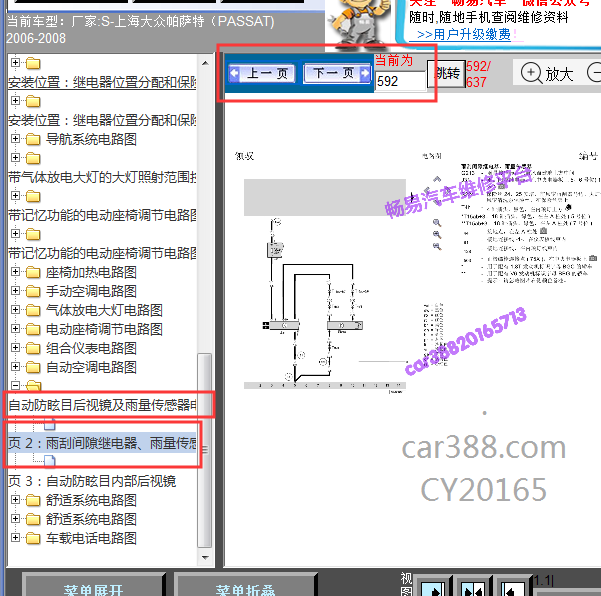Expand the 组合仪表电路图 node
Viewport: 601px width, 596px height.
[15, 348]
